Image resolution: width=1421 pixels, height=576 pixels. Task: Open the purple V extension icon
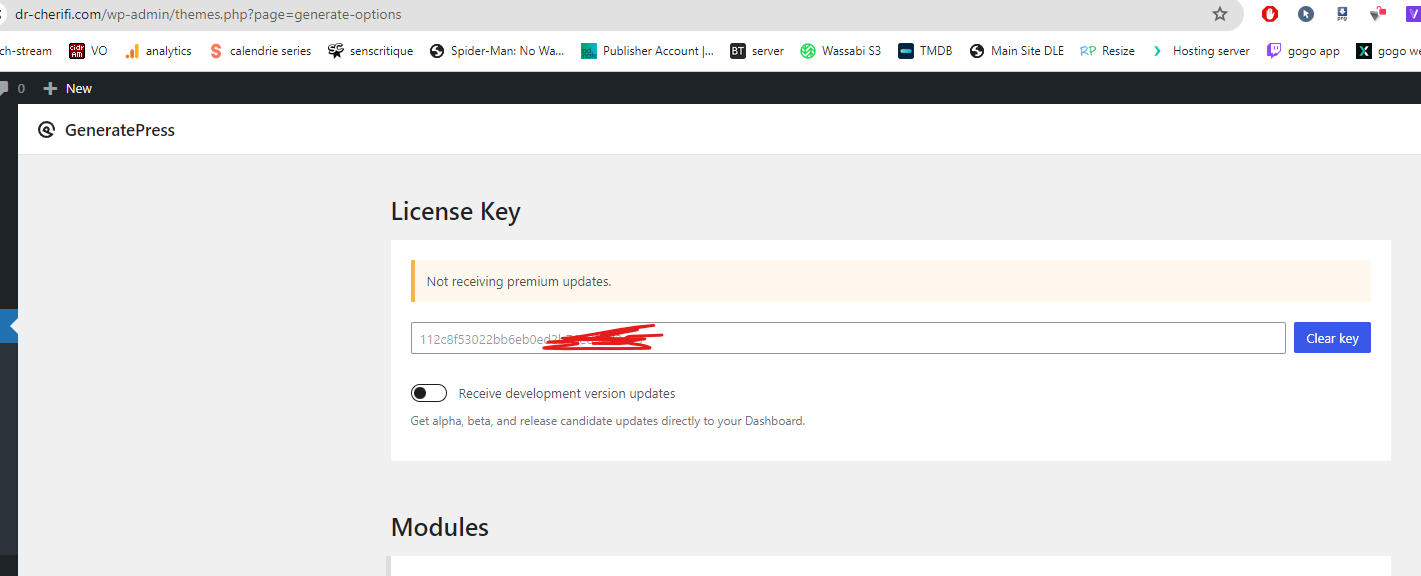pos(1413,14)
